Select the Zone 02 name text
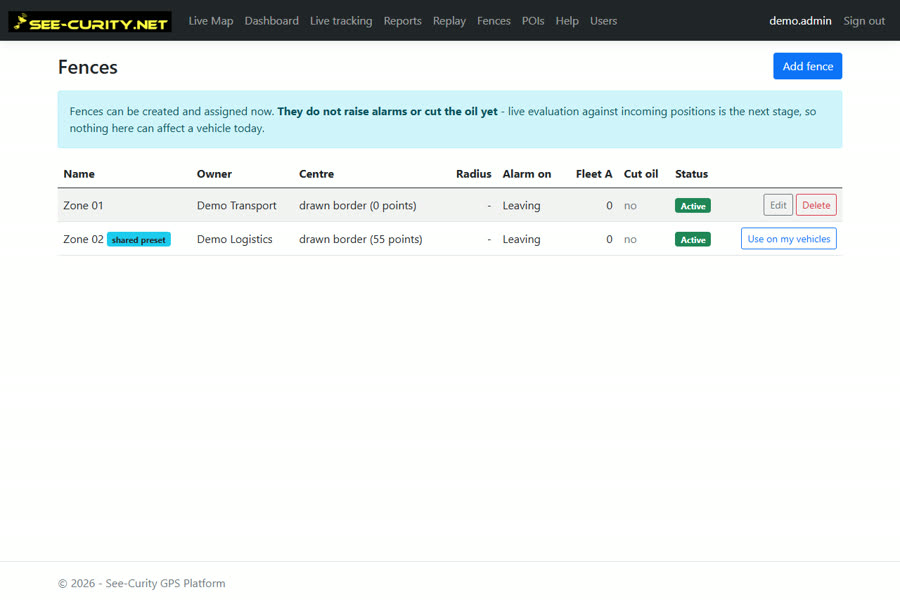Image resolution: width=900 pixels, height=604 pixels. click(x=83, y=239)
